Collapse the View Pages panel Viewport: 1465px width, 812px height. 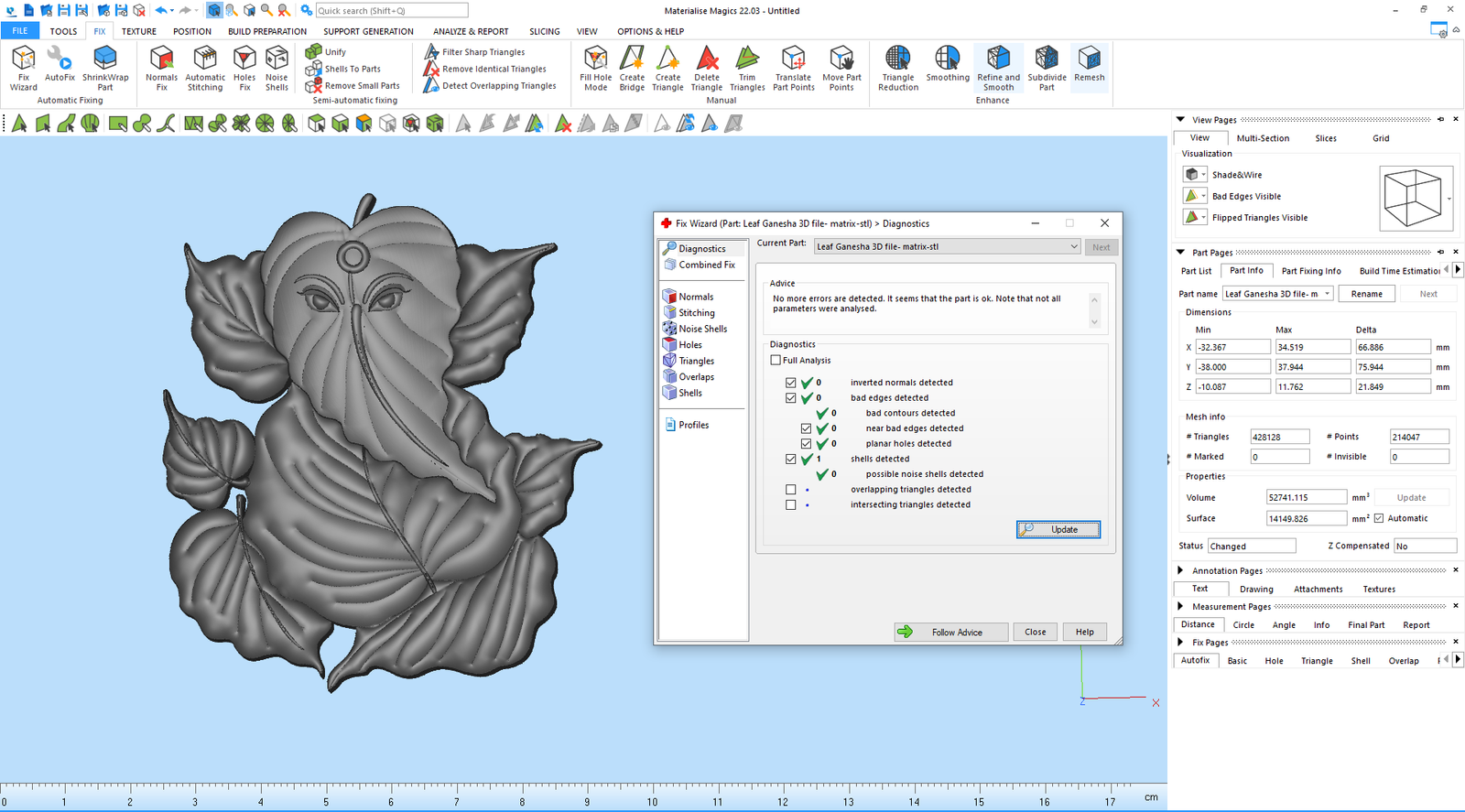1180,119
